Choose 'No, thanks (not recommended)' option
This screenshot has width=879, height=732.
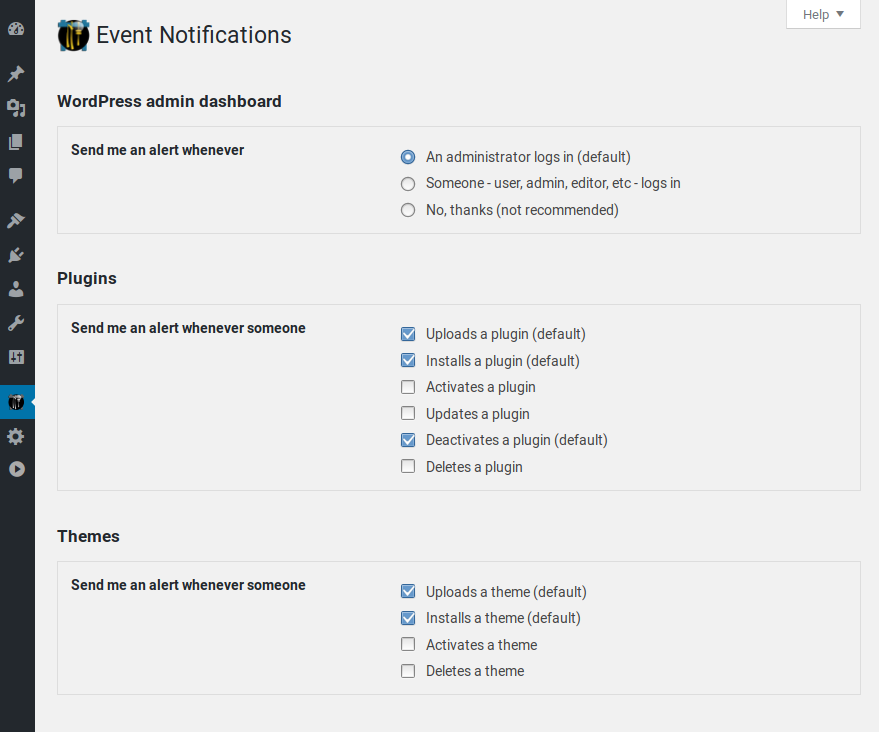408,210
